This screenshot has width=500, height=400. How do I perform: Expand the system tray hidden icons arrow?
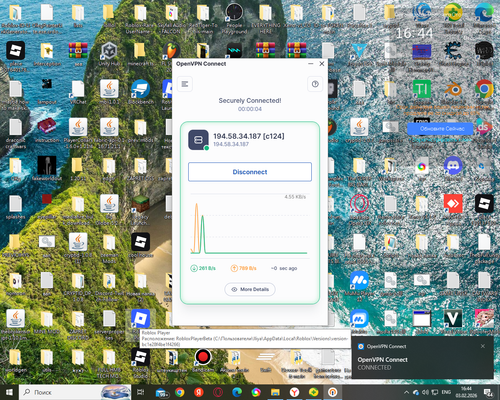[406, 392]
